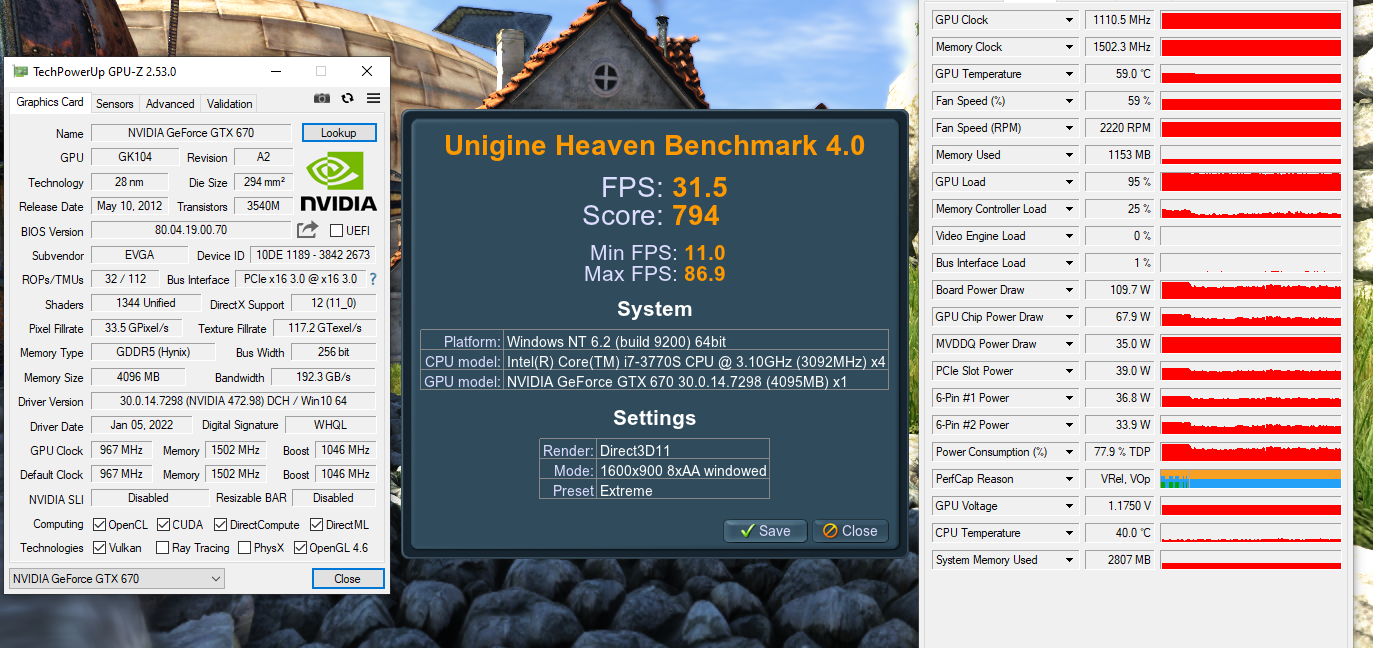
Task: Toggle the DirectCompute checkbox
Action: point(220,524)
